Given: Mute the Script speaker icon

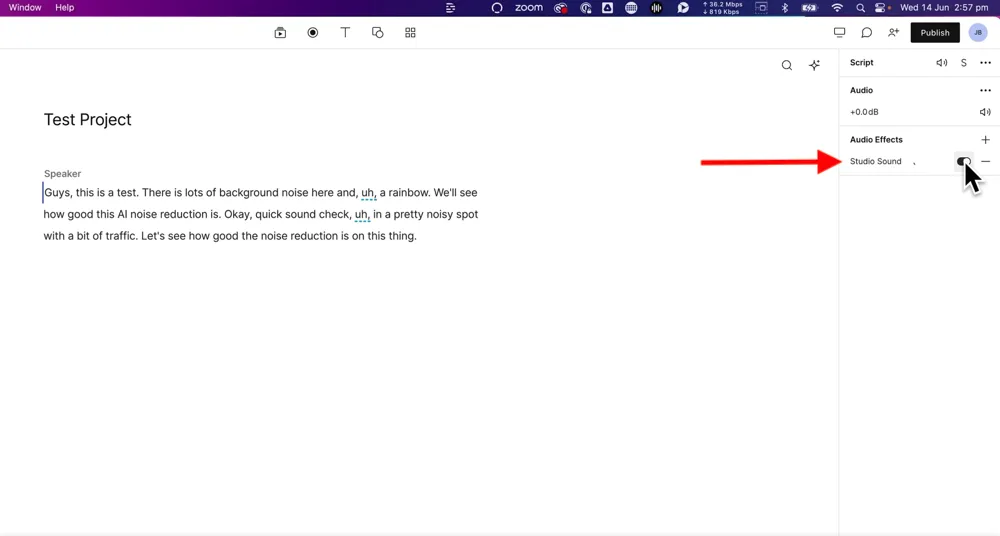Looking at the screenshot, I should (x=941, y=63).
